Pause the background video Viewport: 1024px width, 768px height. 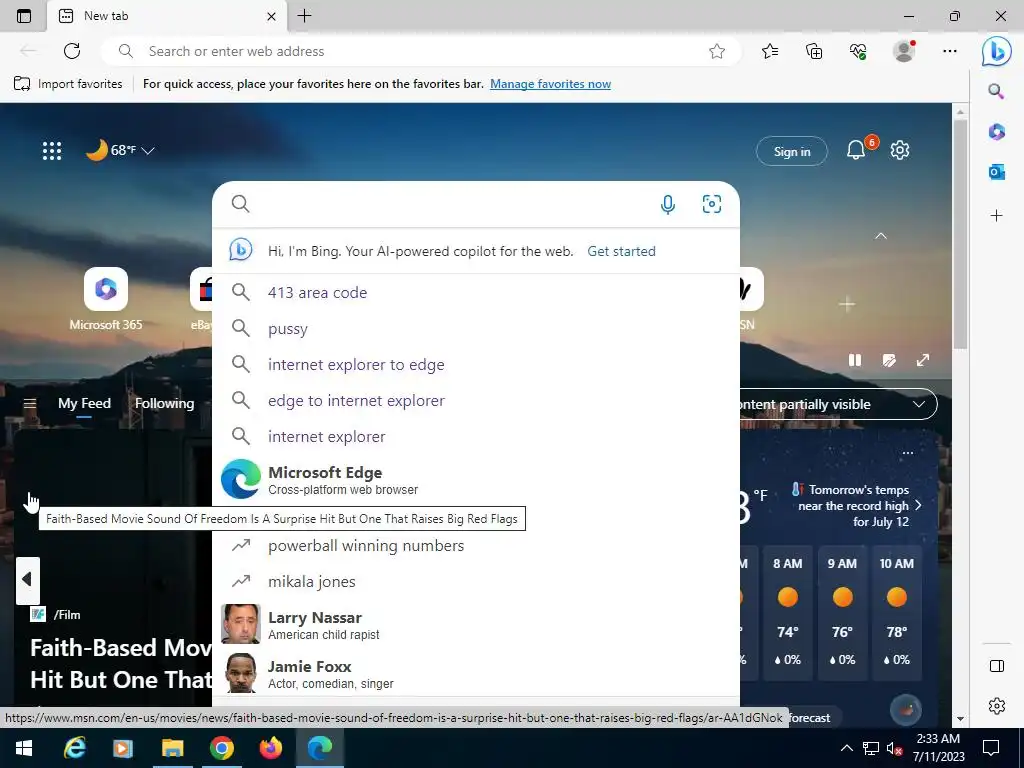pos(855,360)
